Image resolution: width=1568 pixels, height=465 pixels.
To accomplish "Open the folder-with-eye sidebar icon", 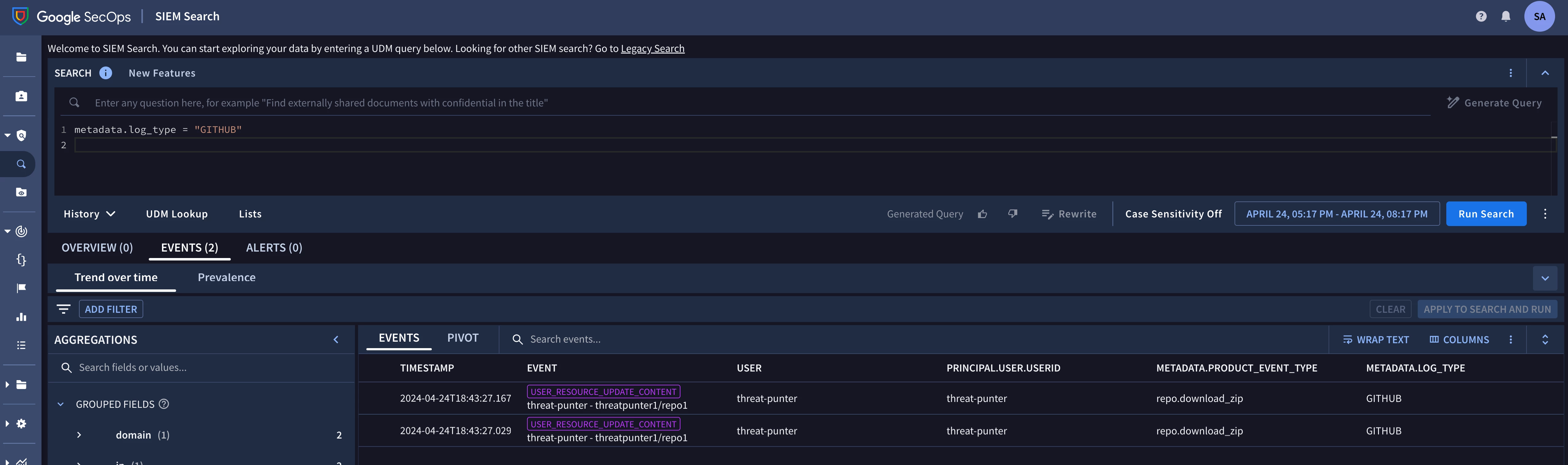I will pos(21,193).
